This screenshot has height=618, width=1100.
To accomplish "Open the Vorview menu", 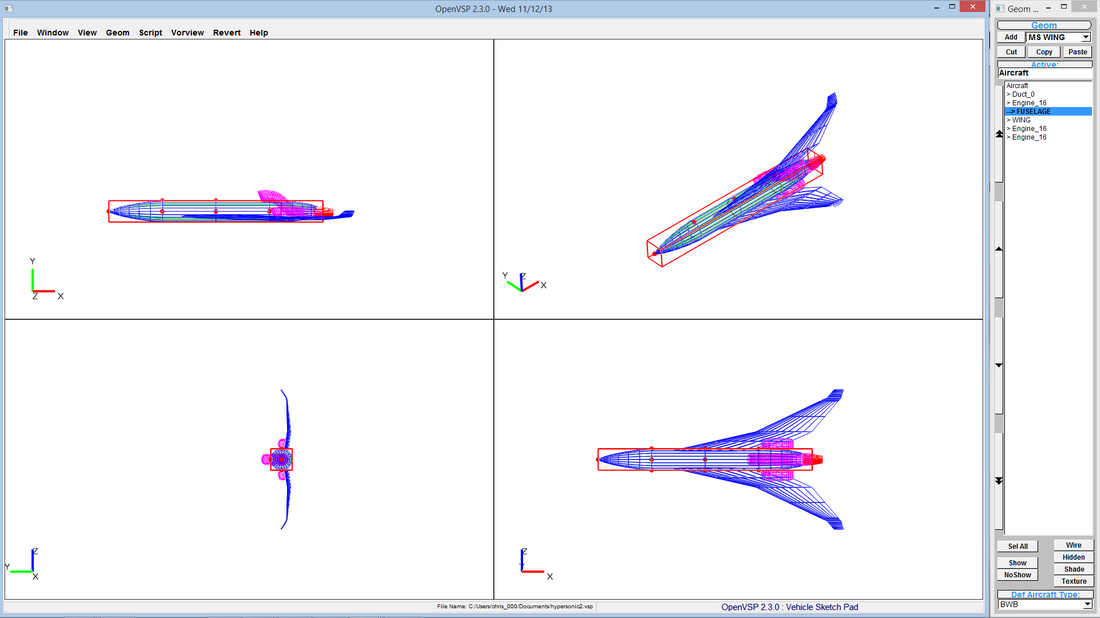I will coord(187,33).
